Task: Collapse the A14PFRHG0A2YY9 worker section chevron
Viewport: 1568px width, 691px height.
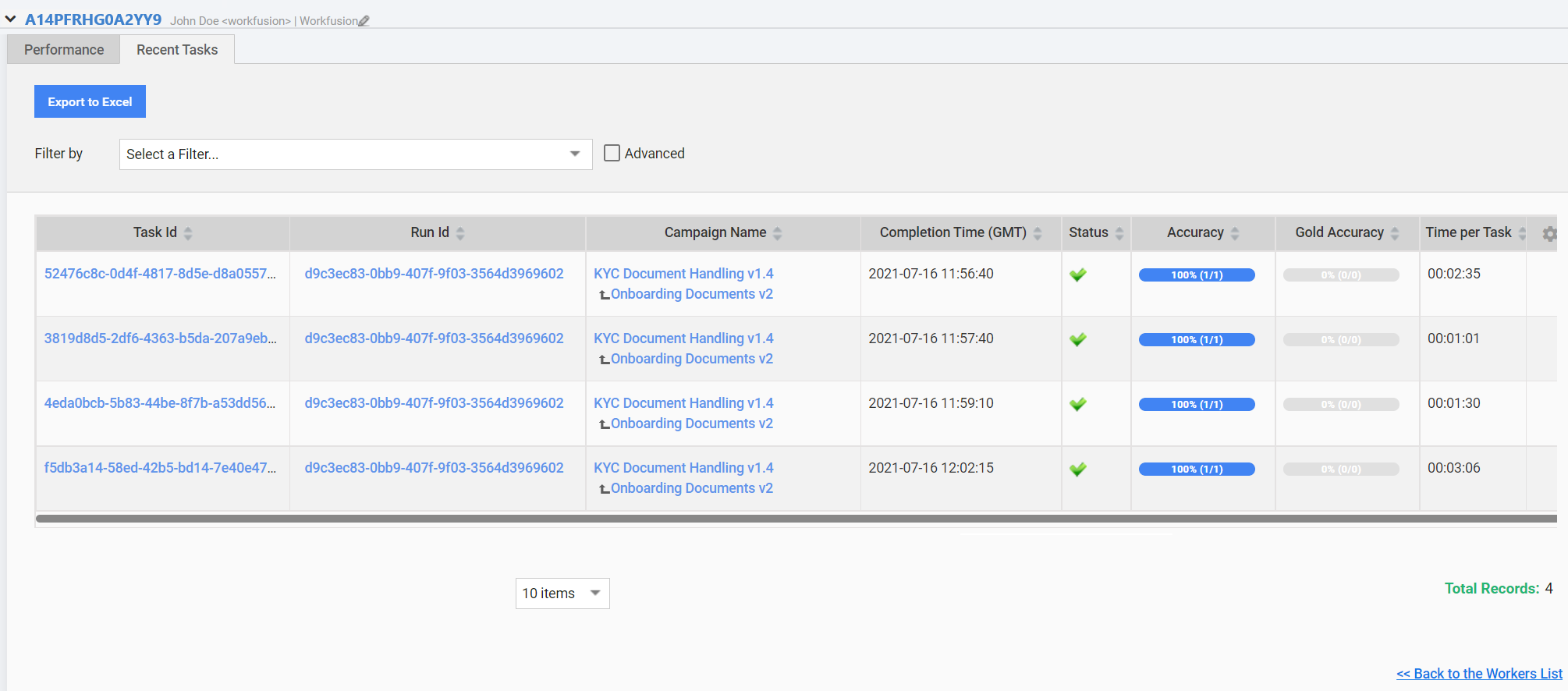Action: pos(10,19)
